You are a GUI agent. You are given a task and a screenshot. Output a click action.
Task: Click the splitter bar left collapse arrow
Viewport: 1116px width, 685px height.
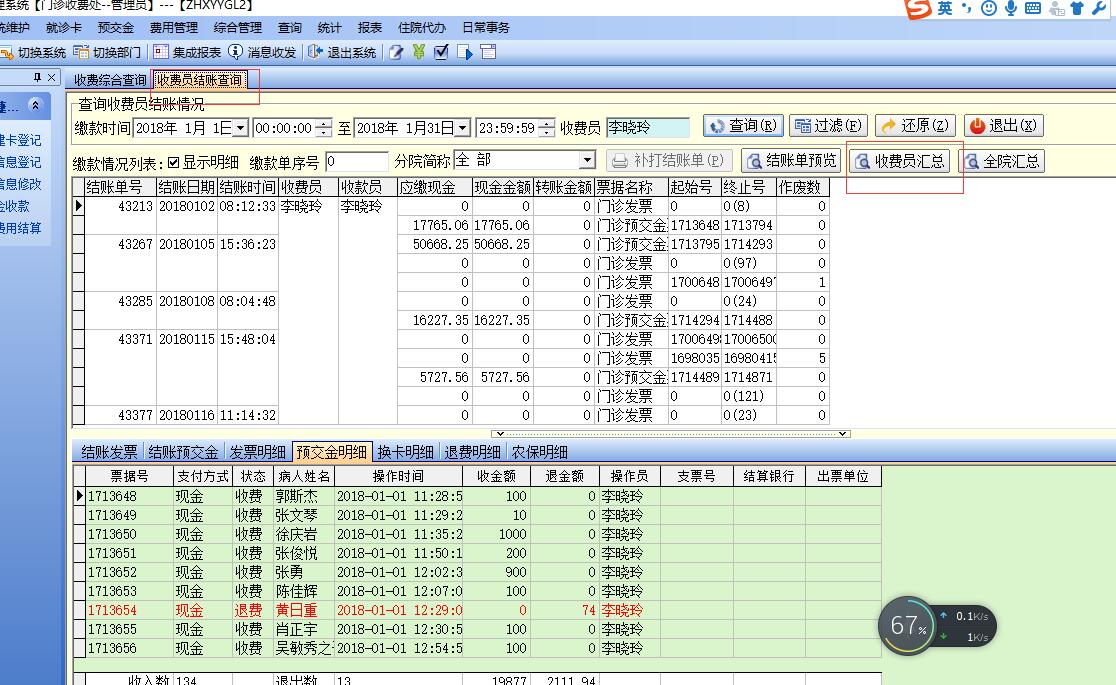(500, 434)
